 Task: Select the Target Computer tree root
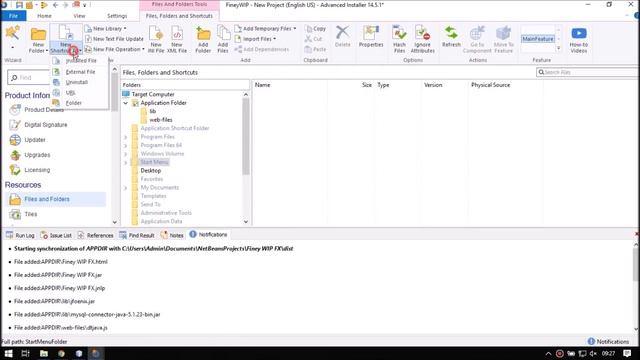coord(153,94)
